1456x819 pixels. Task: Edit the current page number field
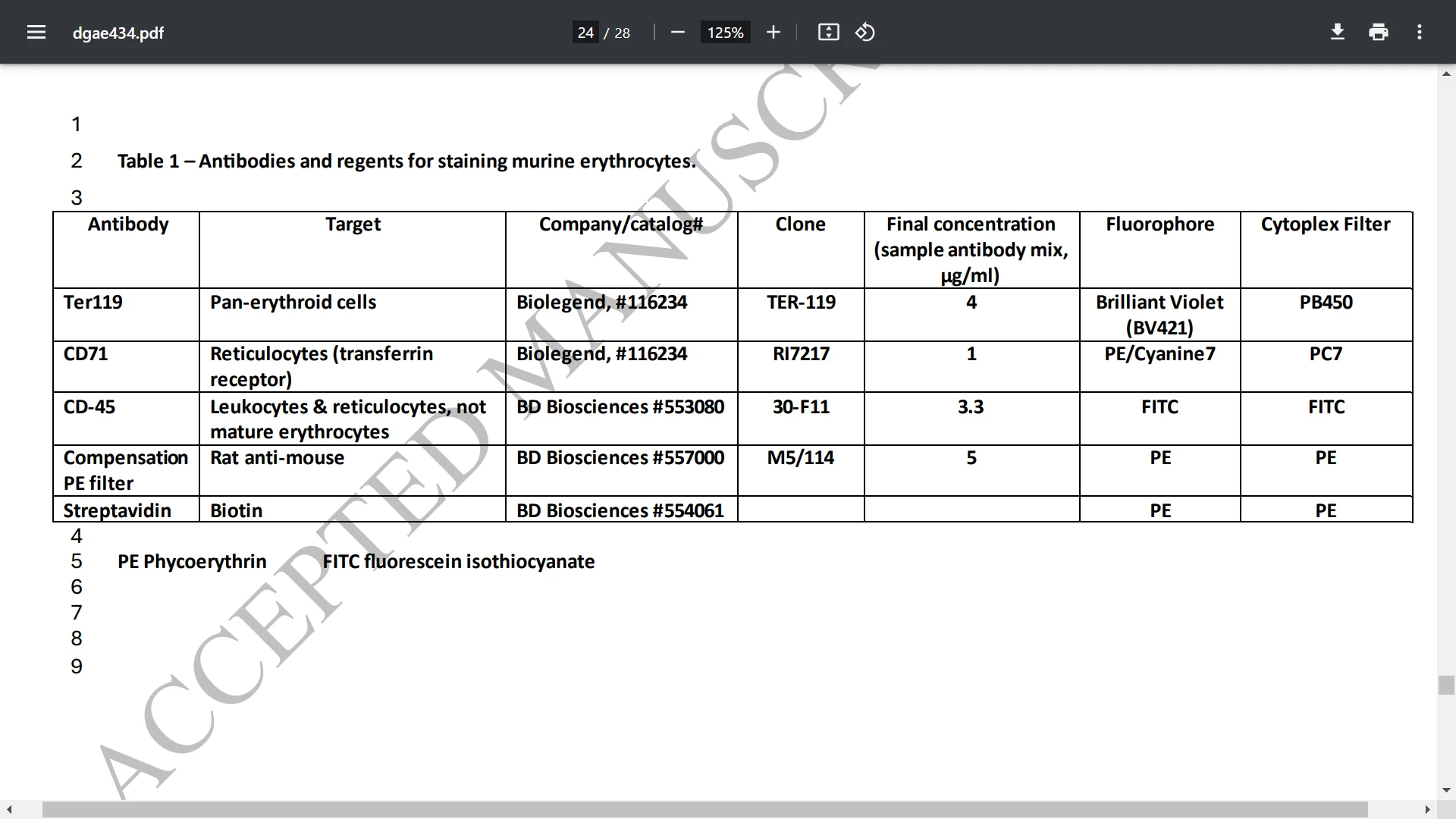[585, 33]
